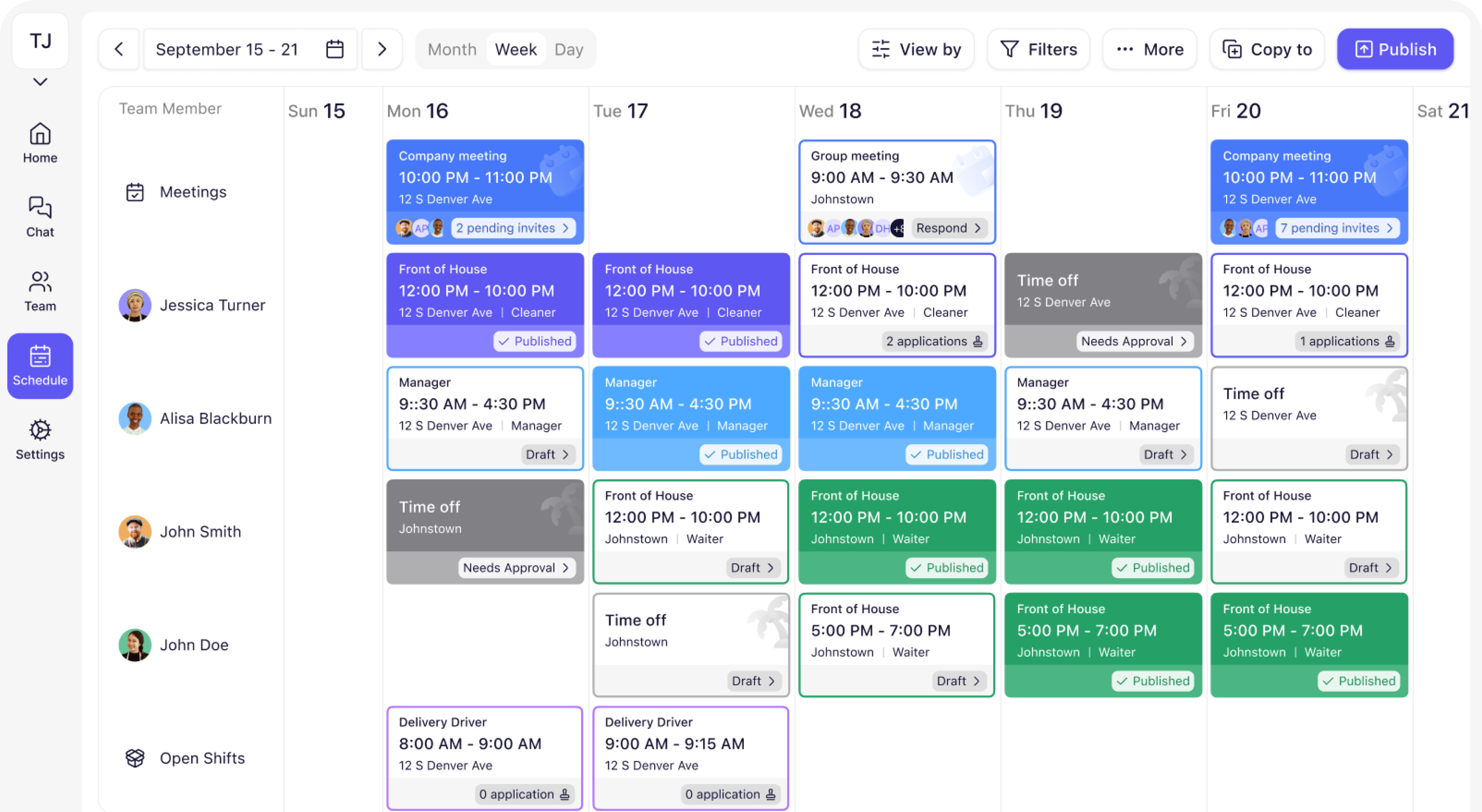Viewport: 1482px width, 812px height.
Task: Navigate to the next week
Action: [x=382, y=49]
